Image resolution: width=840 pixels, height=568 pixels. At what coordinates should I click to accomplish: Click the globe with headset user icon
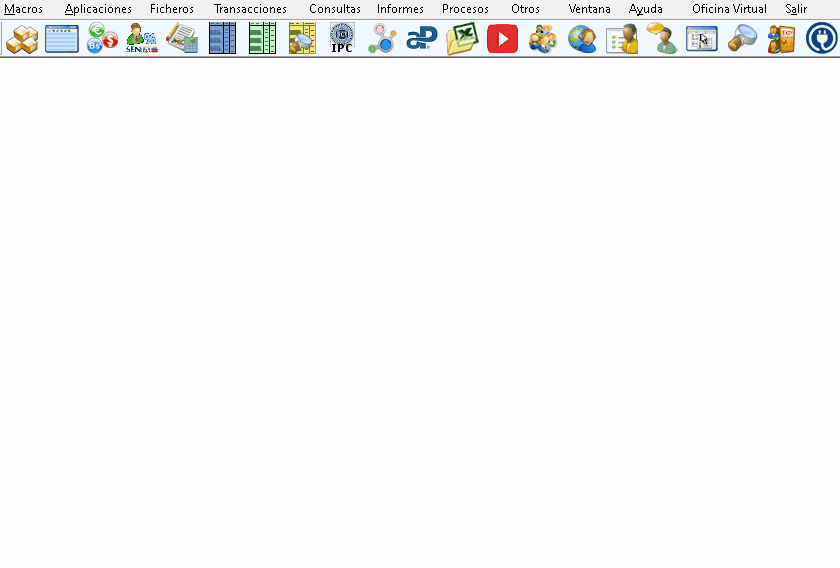[x=582, y=39]
